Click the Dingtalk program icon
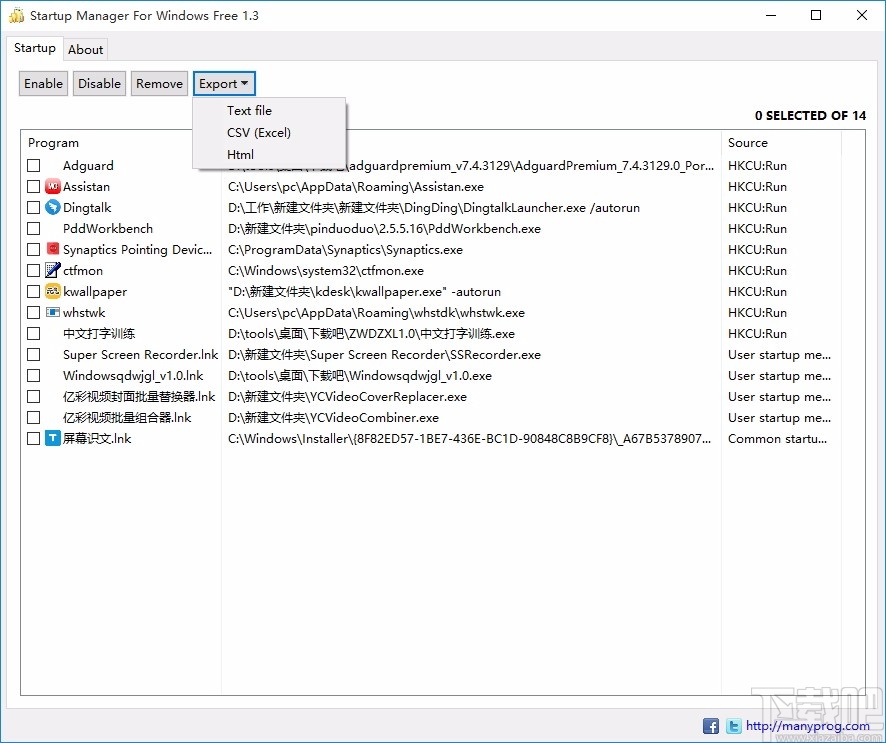Screen dimensions: 886x743 (x=52, y=207)
